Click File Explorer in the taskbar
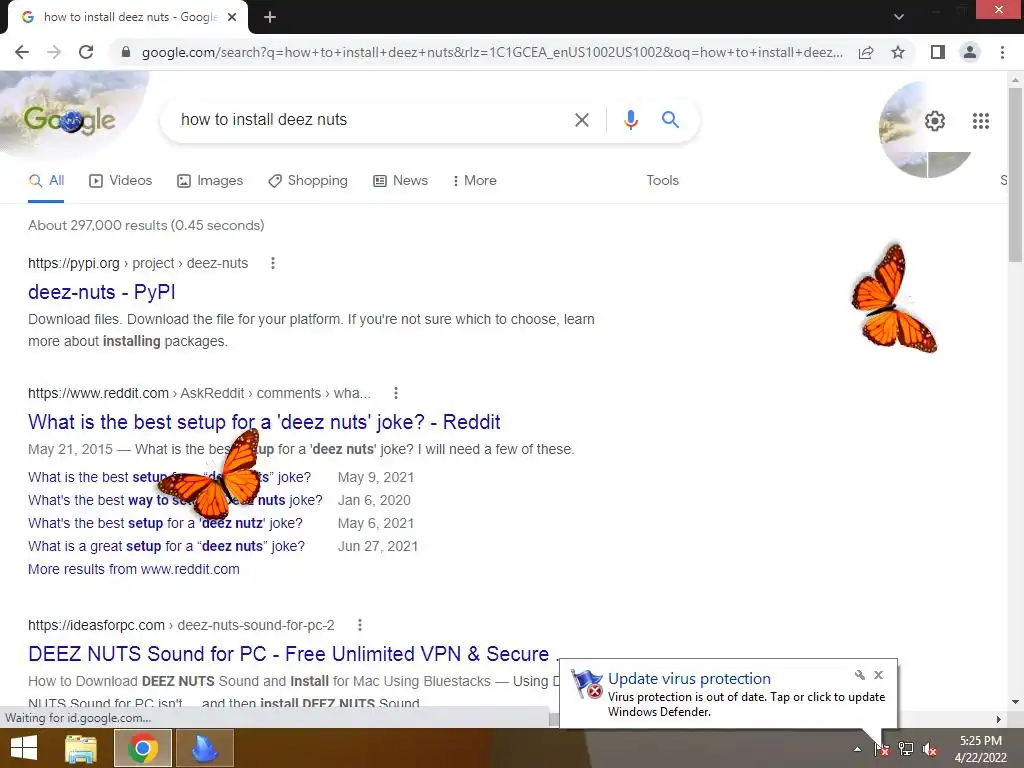Screen dimensions: 1024x768 point(81,748)
